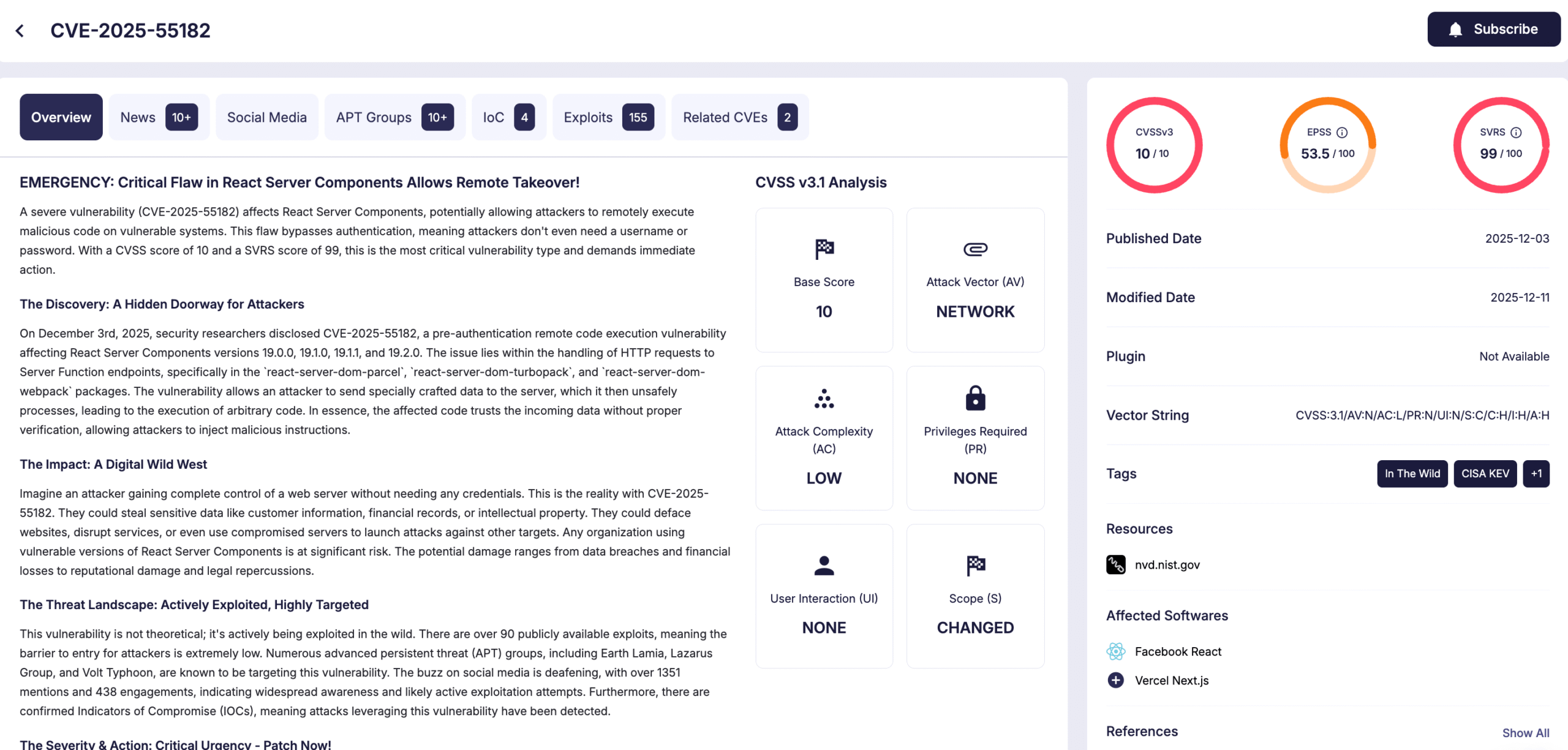Open the Social Media tab
This screenshot has height=750, width=1568.
(267, 117)
